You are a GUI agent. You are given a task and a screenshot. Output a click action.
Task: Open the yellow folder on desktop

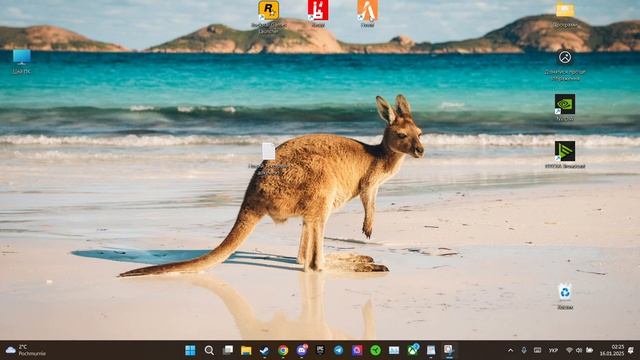click(565, 14)
